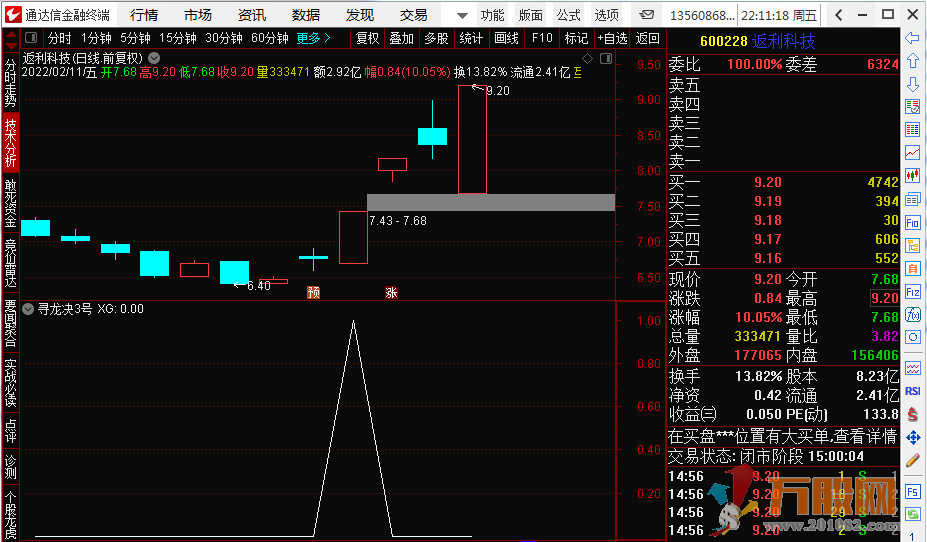This screenshot has height=542, width=927.
Task: Click the green refresh icon in sidebar
Action: pyautogui.click(x=912, y=514)
